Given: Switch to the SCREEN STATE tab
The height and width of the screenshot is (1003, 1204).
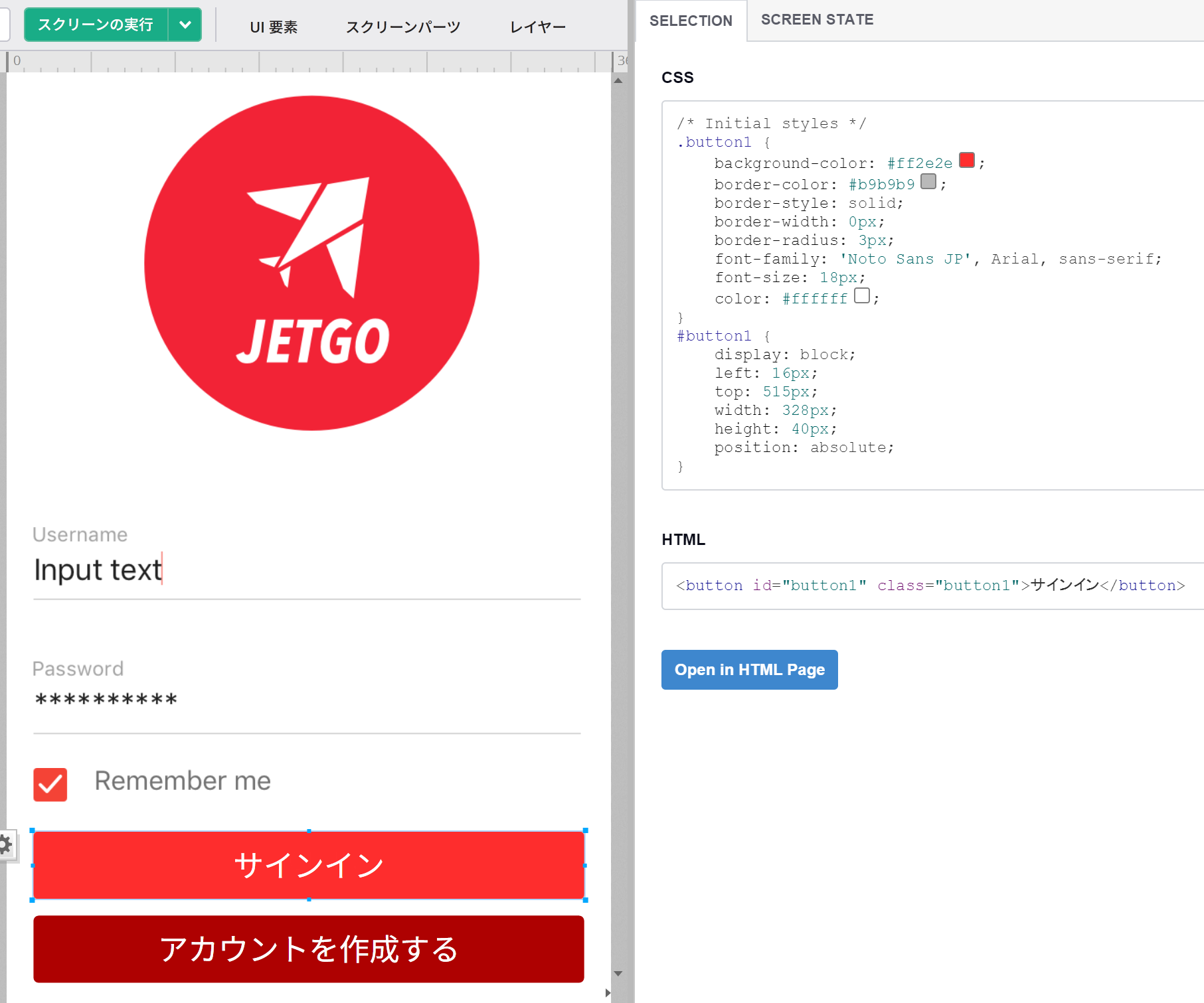Looking at the screenshot, I should tap(817, 20).
